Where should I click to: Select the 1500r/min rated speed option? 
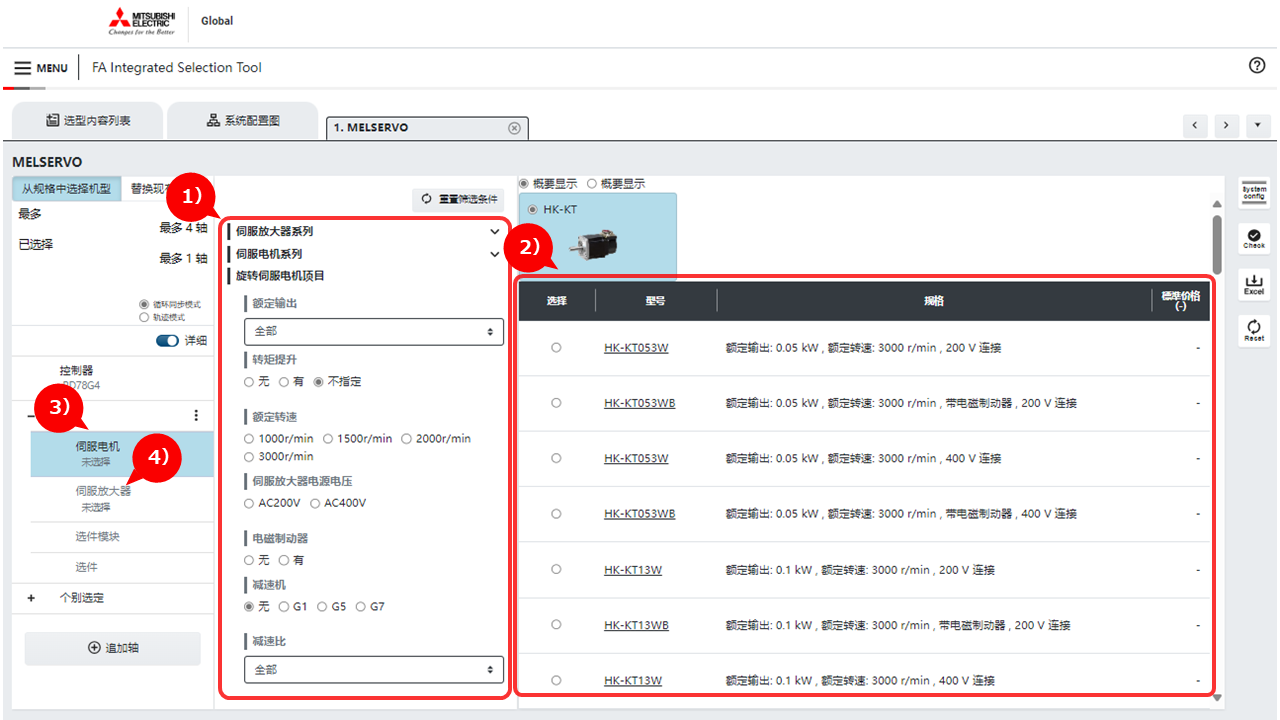click(326, 438)
